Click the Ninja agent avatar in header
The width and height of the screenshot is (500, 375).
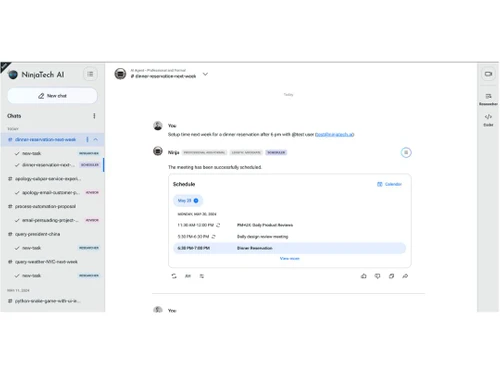[120, 74]
